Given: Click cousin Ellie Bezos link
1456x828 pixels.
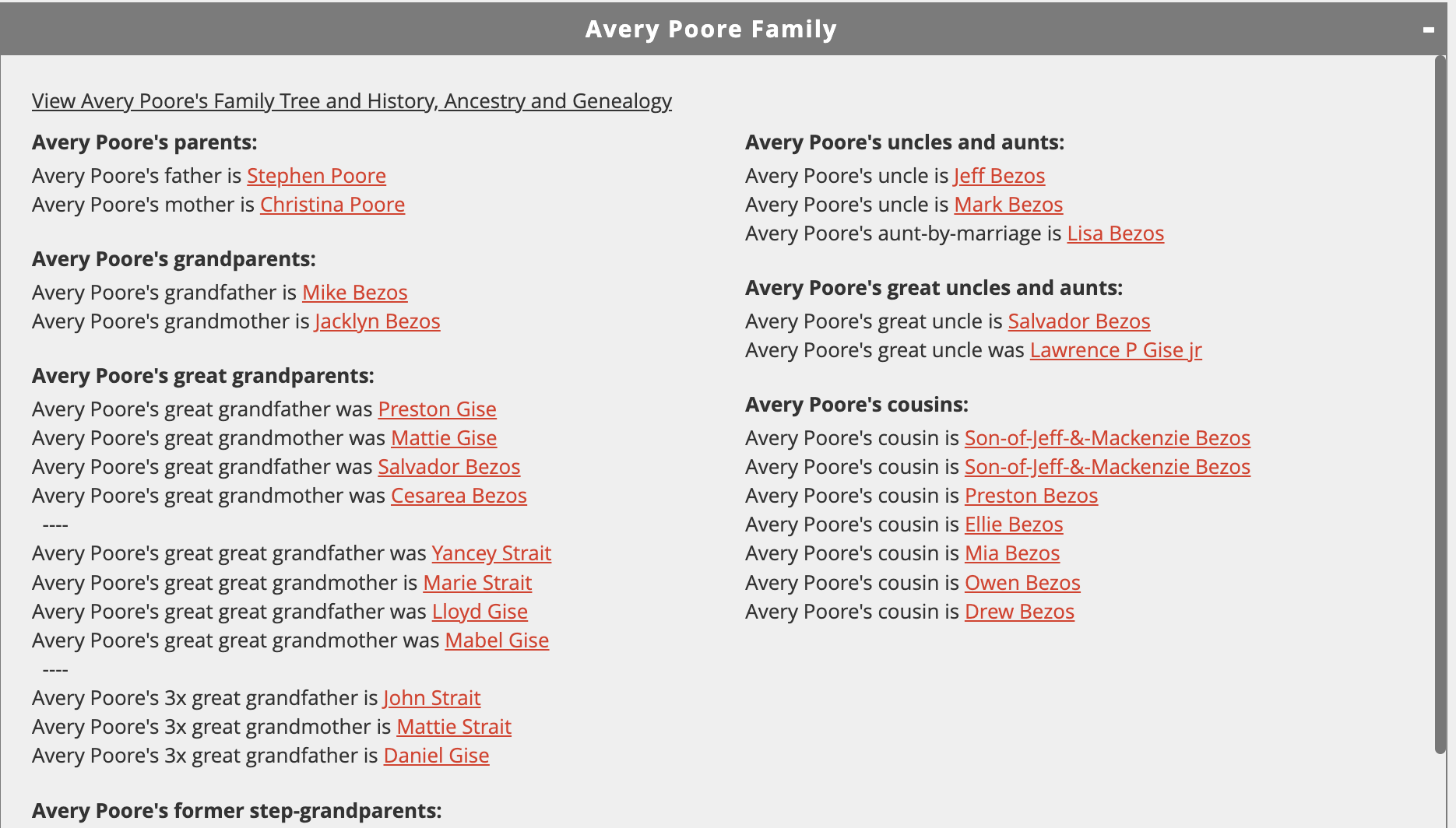Looking at the screenshot, I should pyautogui.click(x=1013, y=525).
